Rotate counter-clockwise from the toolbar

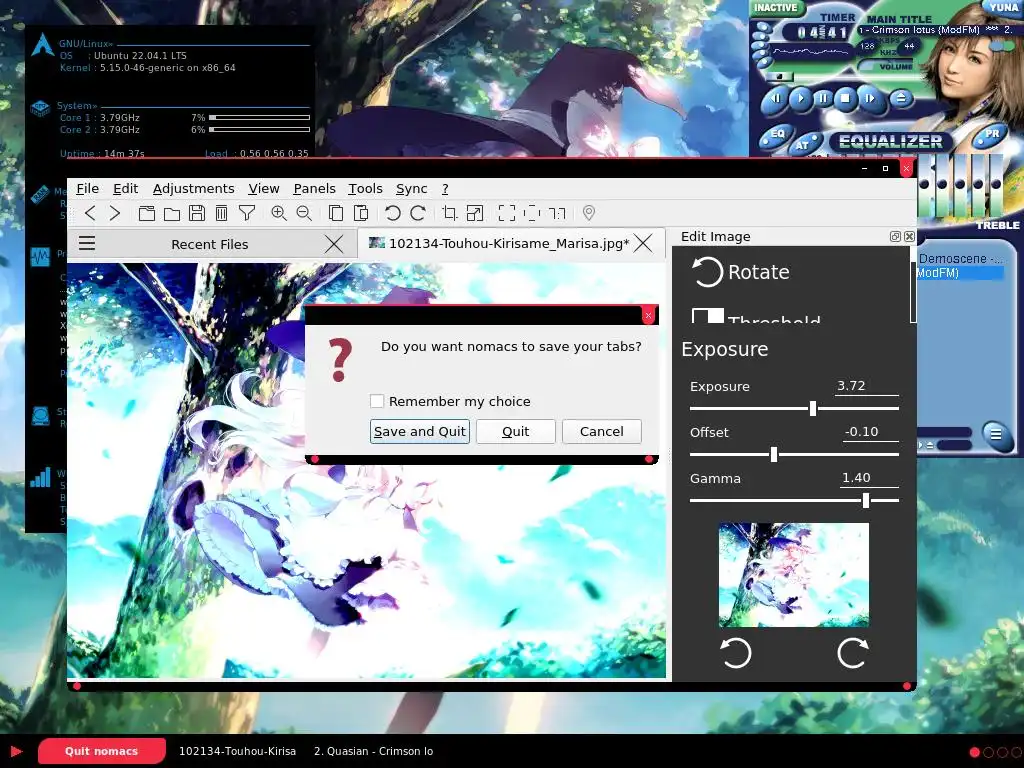[392, 213]
